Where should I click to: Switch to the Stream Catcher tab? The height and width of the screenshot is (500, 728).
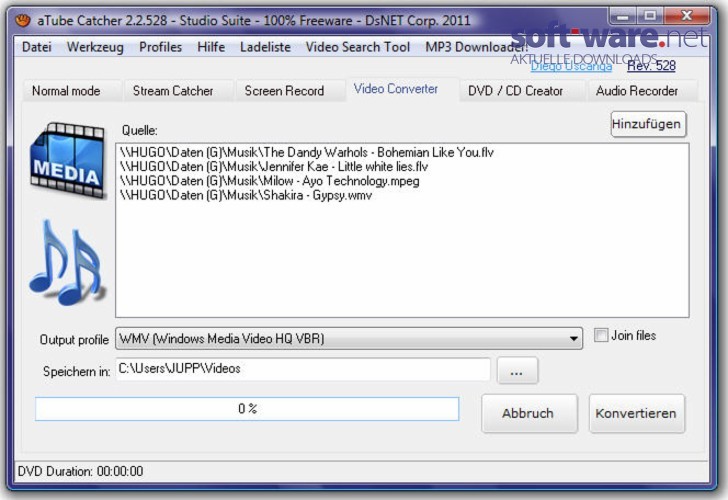pyautogui.click(x=178, y=91)
